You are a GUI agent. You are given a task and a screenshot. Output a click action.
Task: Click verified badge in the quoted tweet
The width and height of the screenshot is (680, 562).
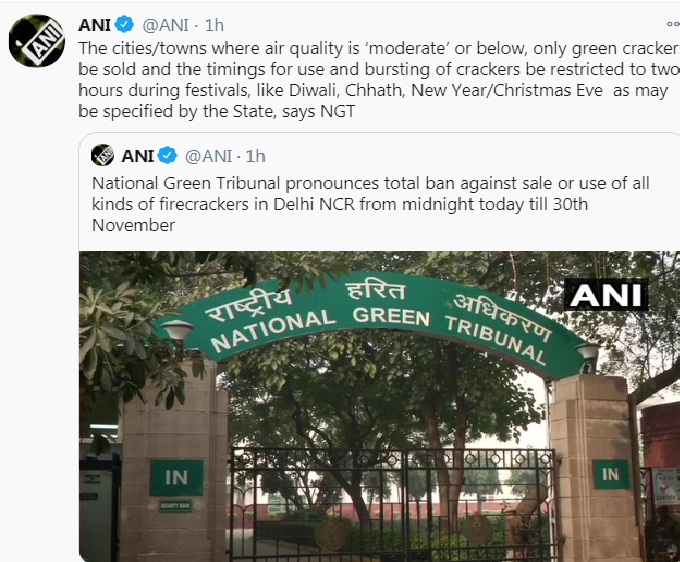point(167,155)
